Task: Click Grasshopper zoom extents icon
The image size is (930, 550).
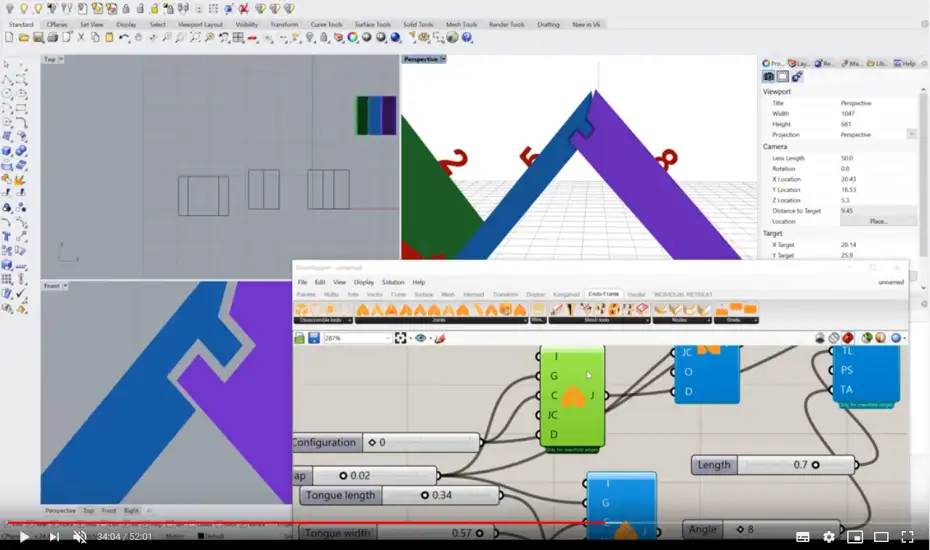Action: [x=400, y=338]
